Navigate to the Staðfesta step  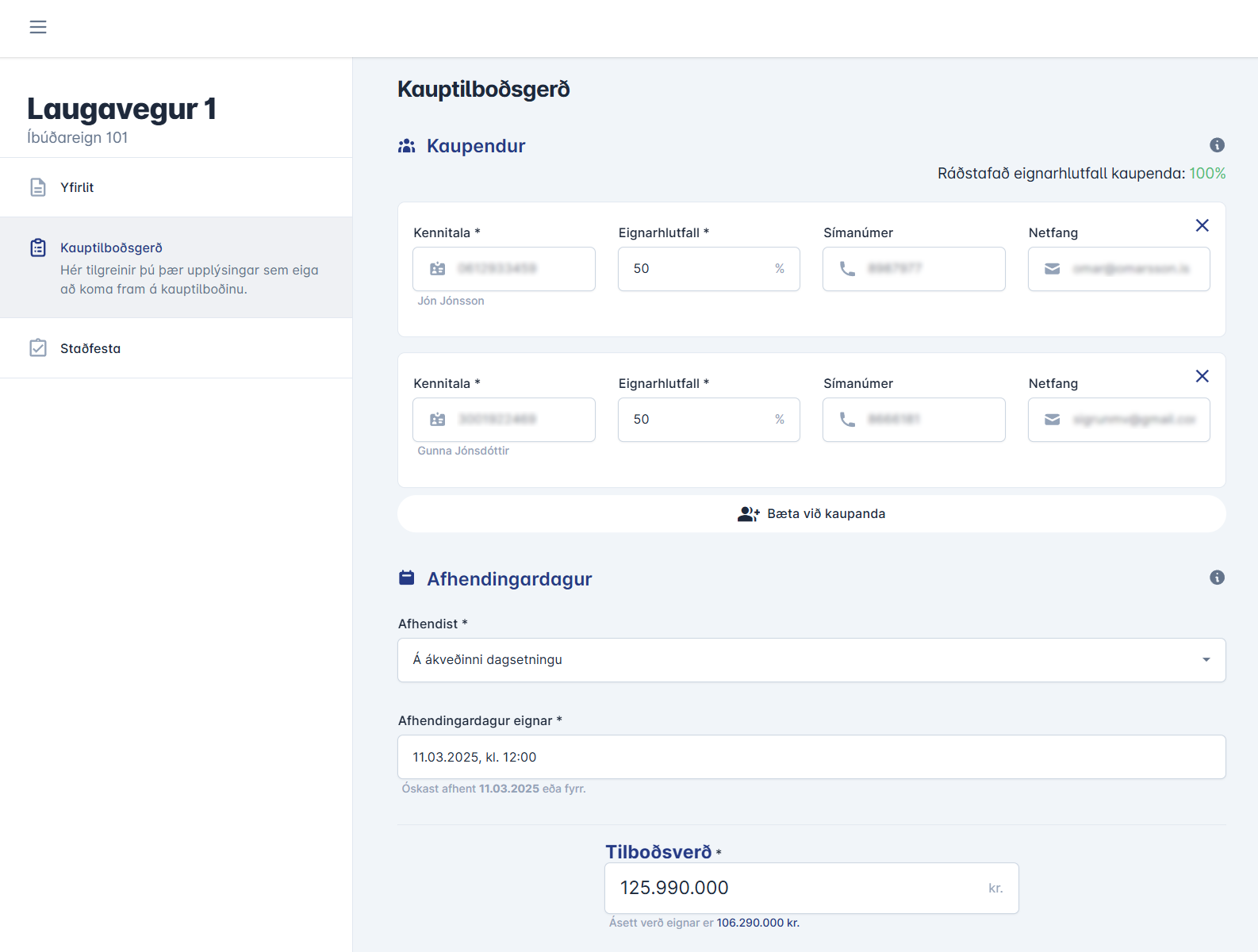90,348
